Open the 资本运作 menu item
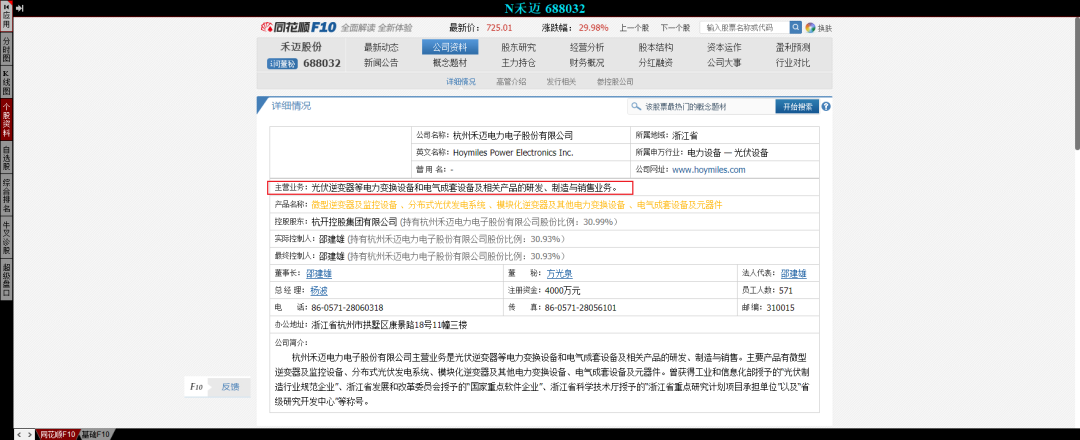1080x440 pixels. point(724,48)
